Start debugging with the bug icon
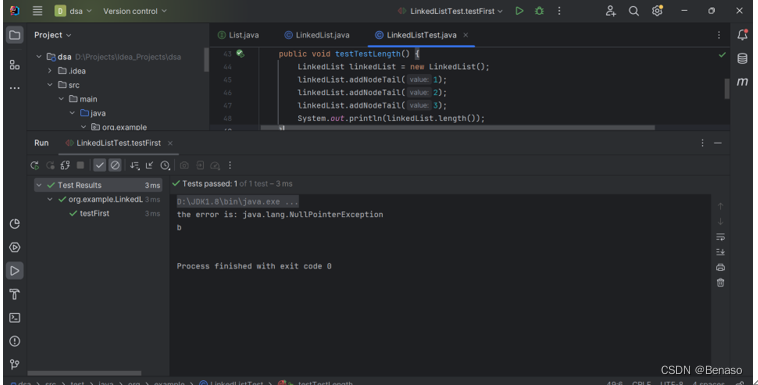This screenshot has height=385, width=758. click(x=539, y=11)
